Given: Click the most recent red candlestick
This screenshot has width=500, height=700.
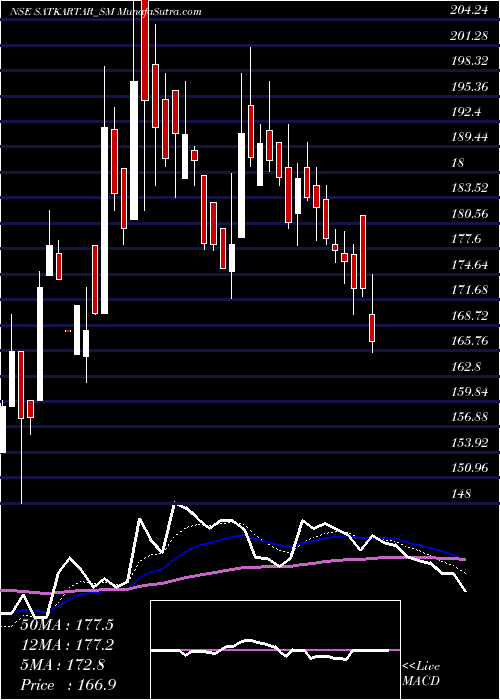Looking at the screenshot, I should pyautogui.click(x=372, y=328).
